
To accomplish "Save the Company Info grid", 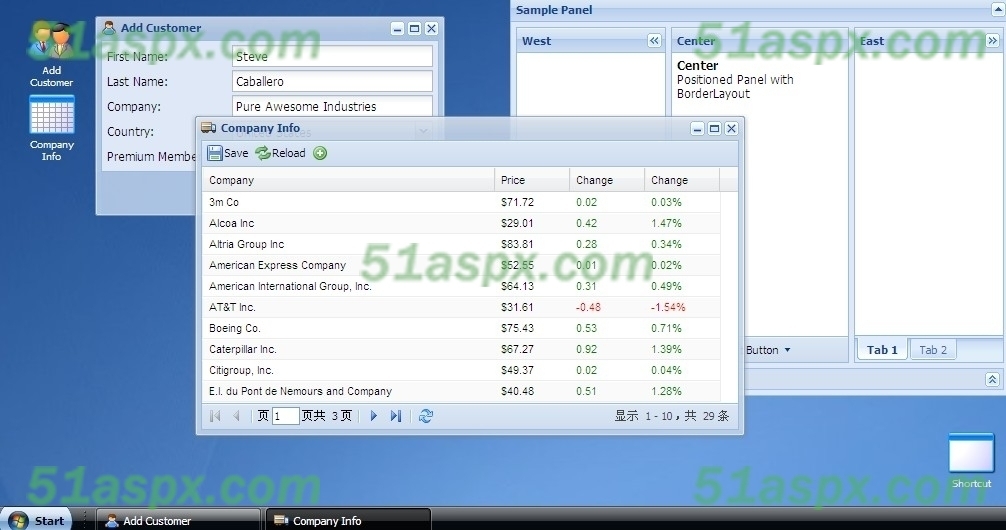I will pyautogui.click(x=228, y=153).
